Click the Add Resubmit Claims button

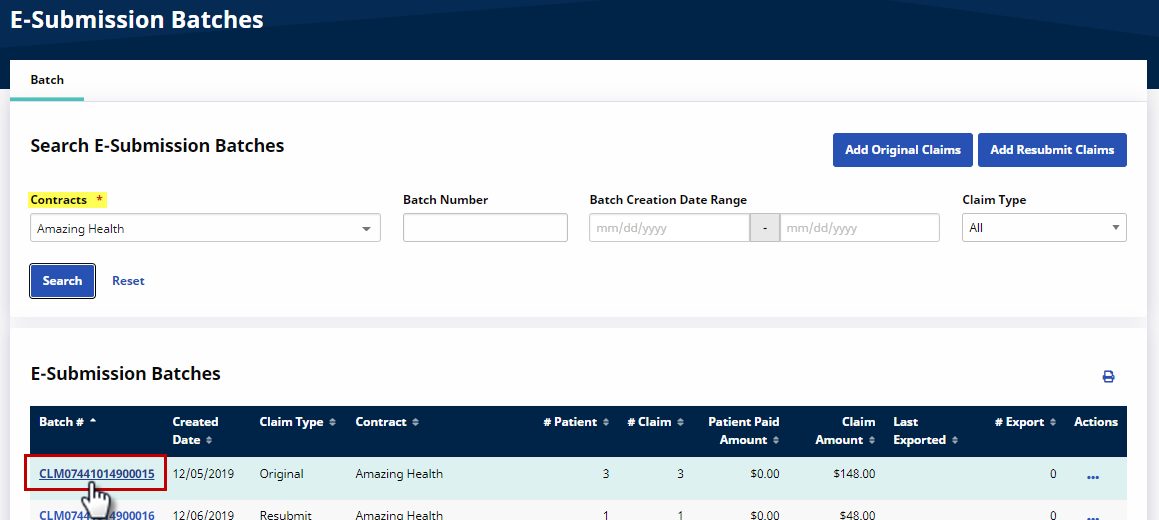[1052, 150]
